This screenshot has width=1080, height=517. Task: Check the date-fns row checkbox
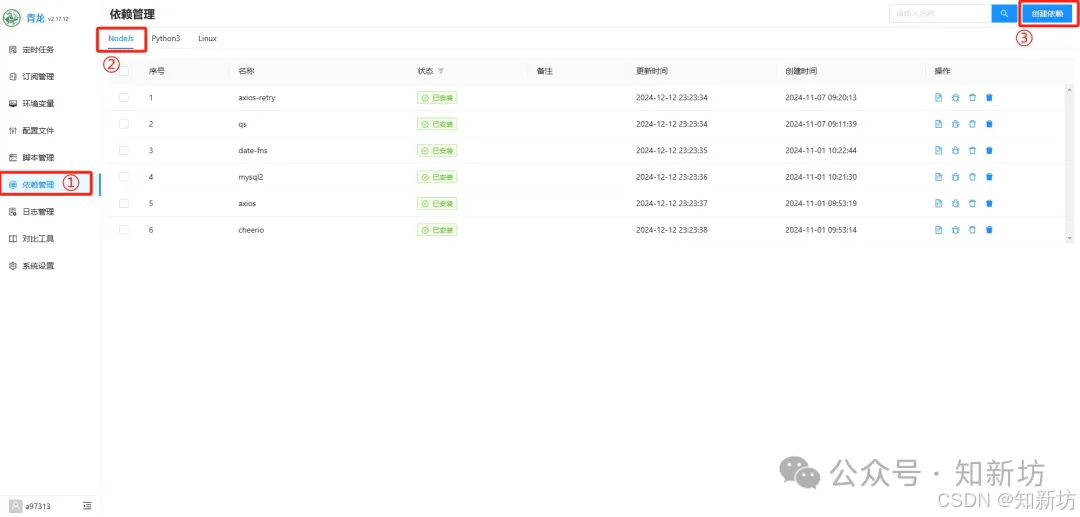click(124, 150)
